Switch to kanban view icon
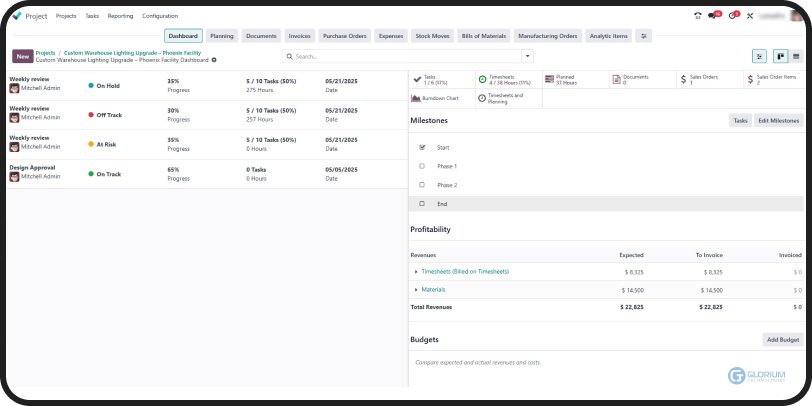This screenshot has height=406, width=812. click(781, 56)
